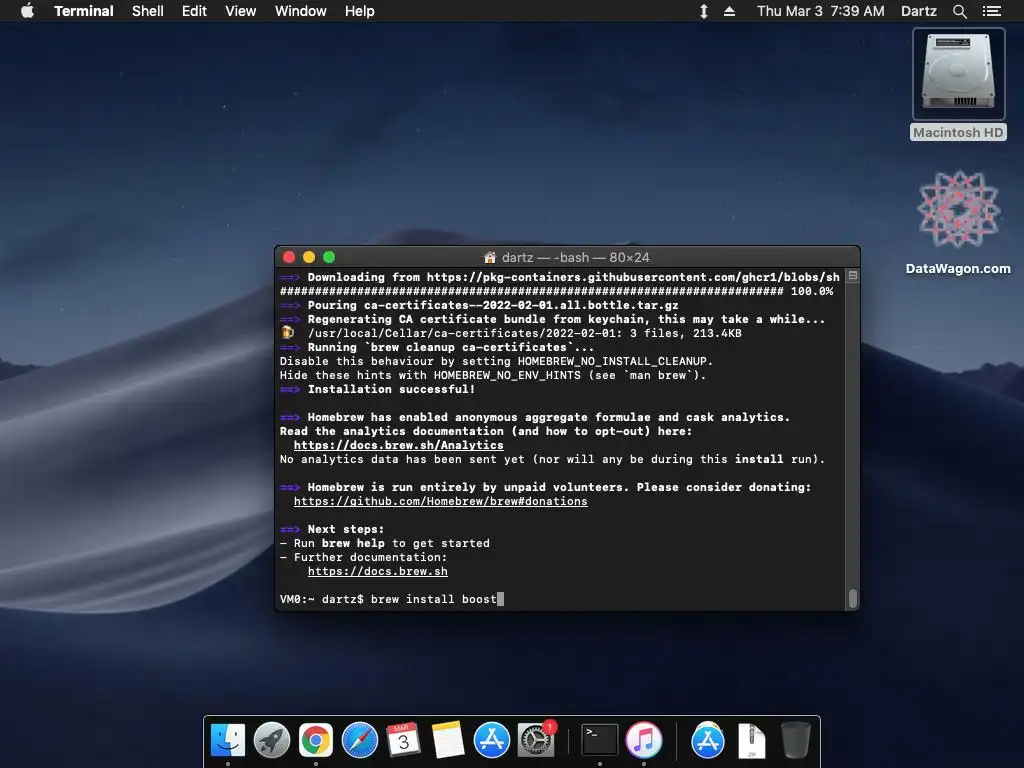Viewport: 1024px width, 768px height.
Task: Click the Terminal icon in Dock
Action: [x=600, y=740]
